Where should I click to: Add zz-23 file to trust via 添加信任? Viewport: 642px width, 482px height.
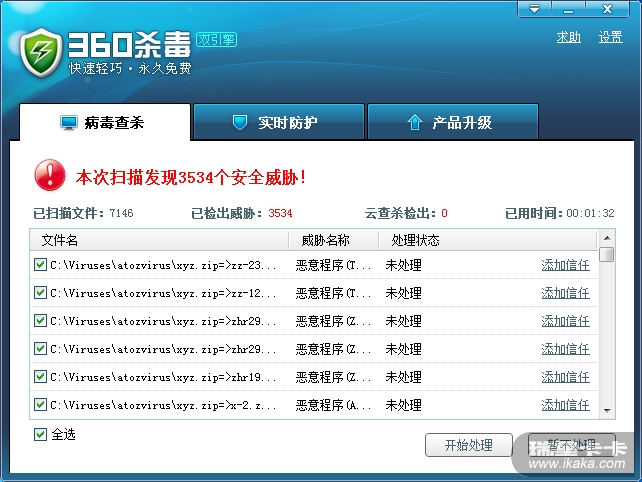tap(565, 265)
